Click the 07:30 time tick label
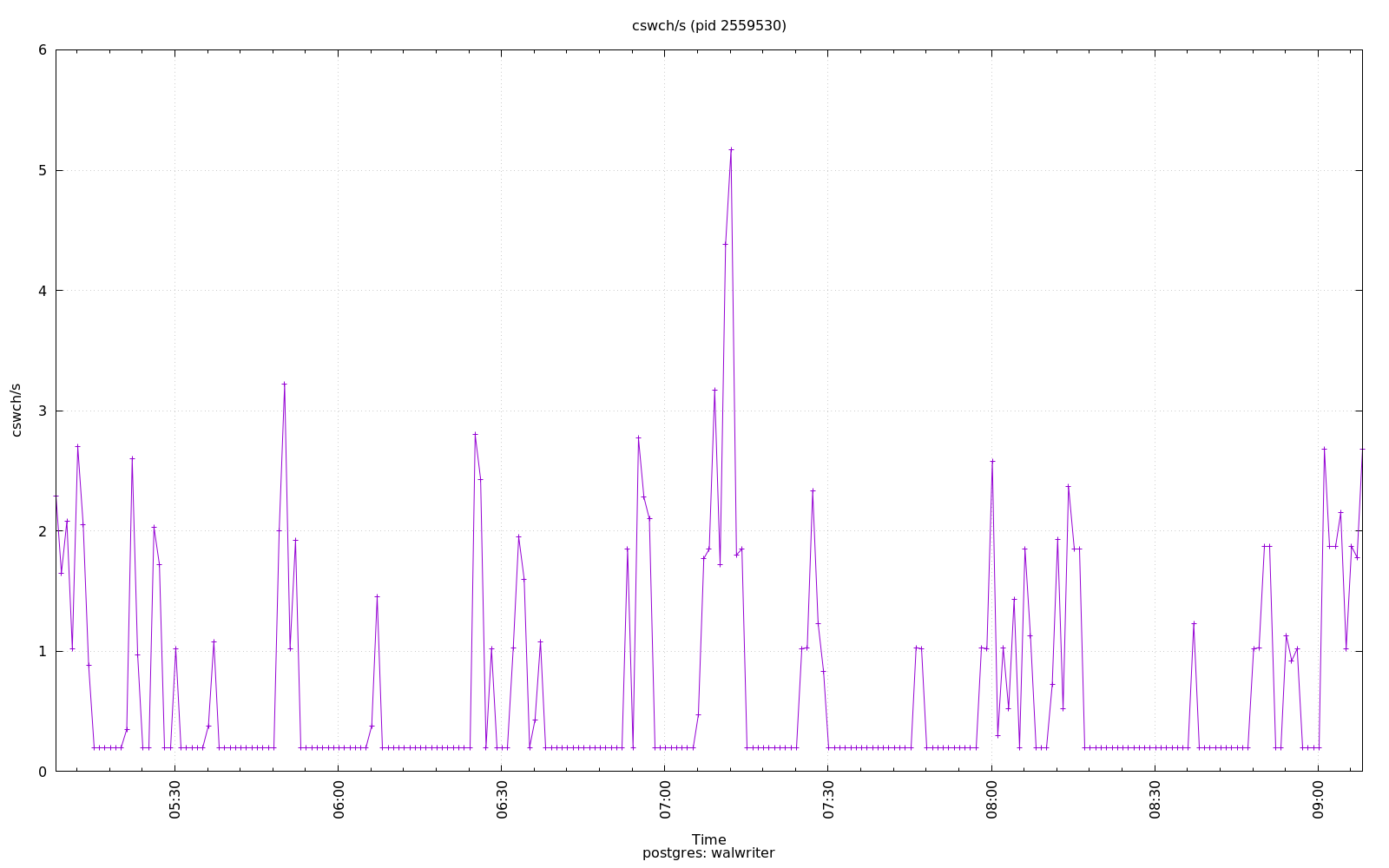 pos(828,801)
